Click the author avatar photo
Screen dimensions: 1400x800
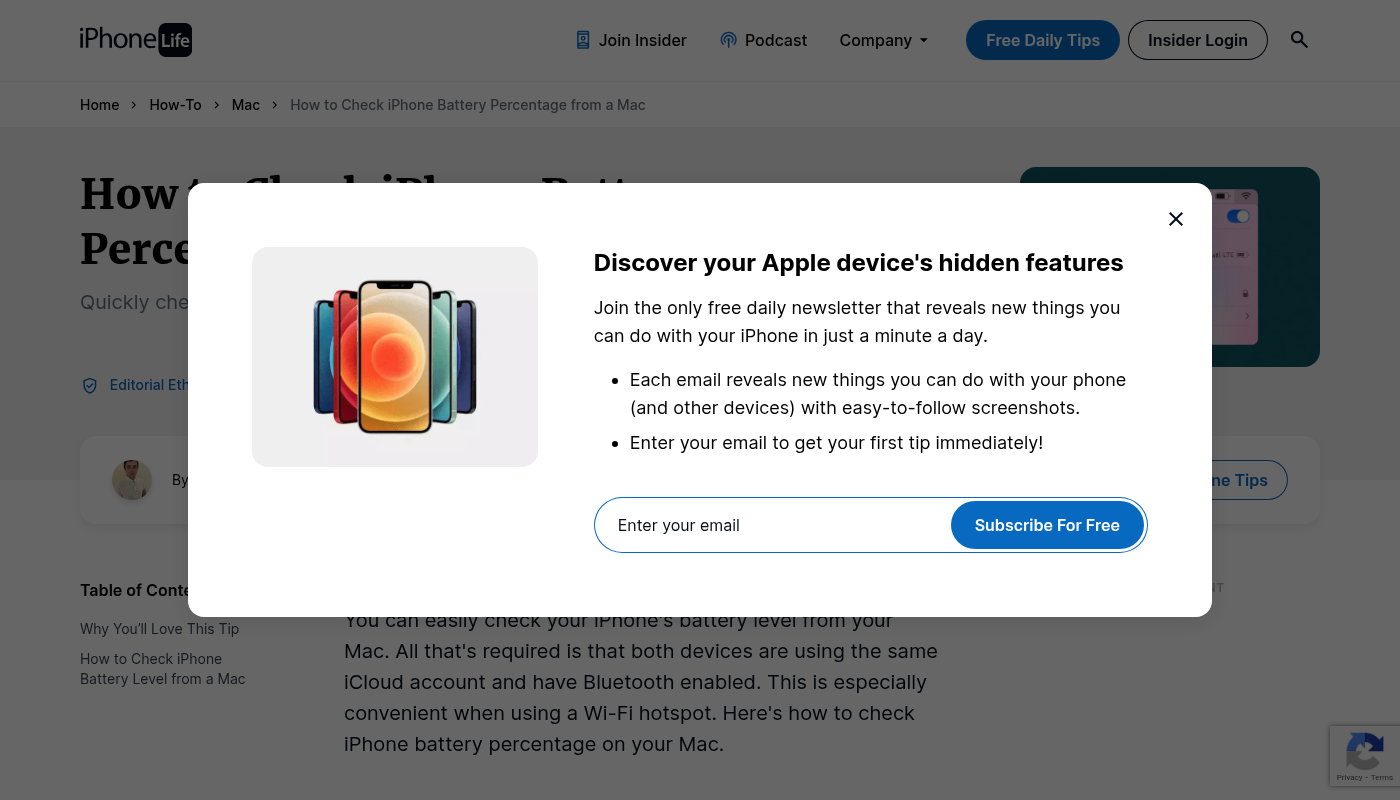point(132,480)
